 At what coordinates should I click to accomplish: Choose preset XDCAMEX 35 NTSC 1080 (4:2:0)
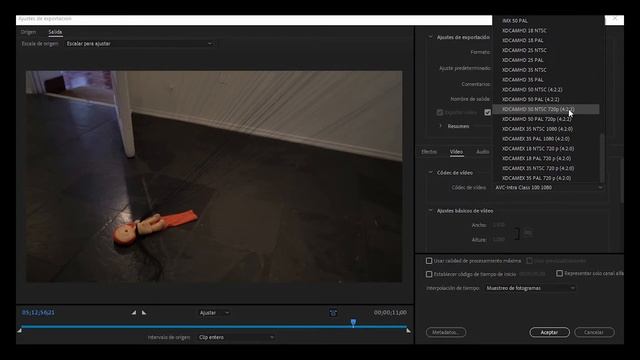coord(546,129)
